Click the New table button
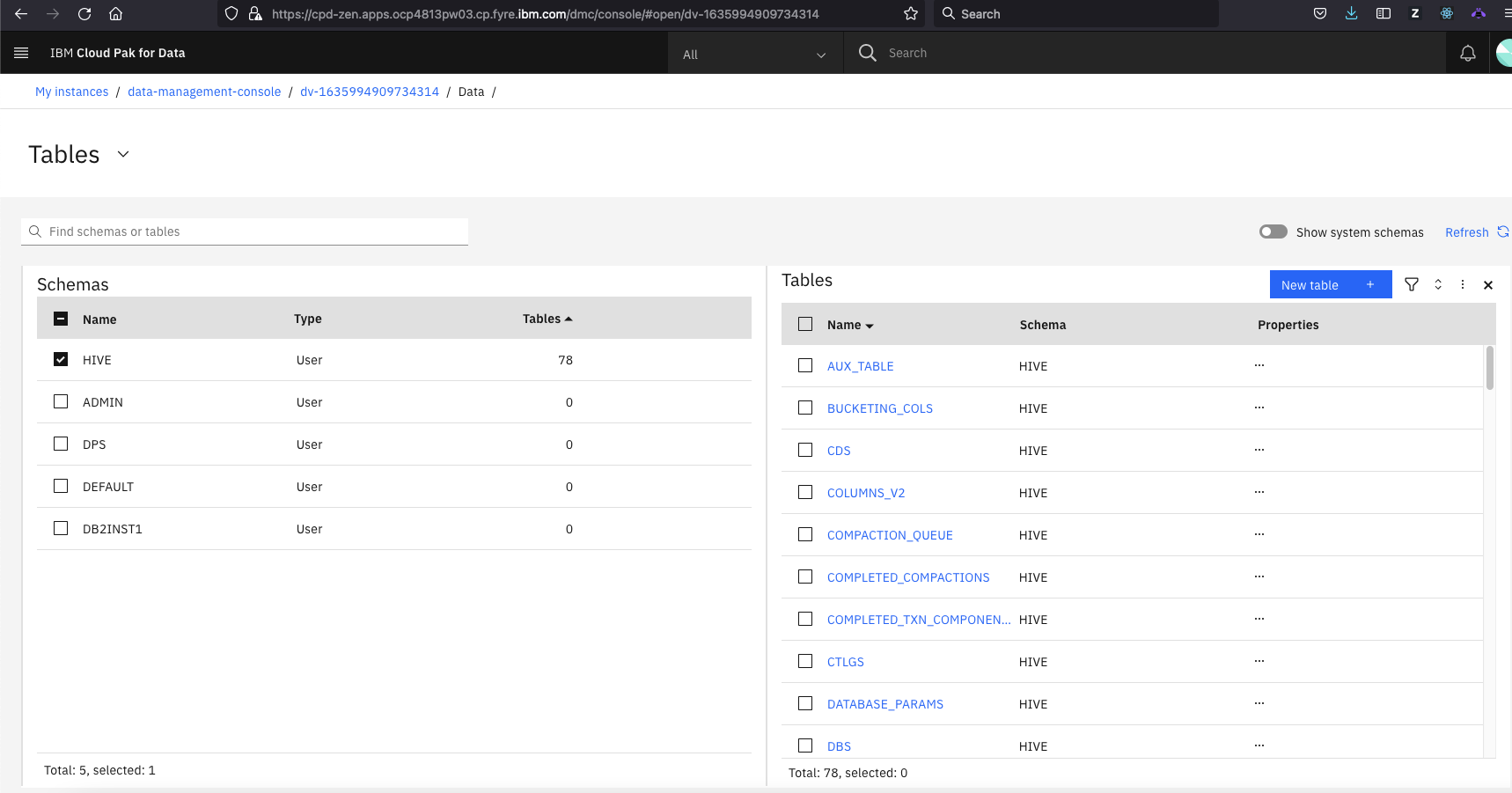Image resolution: width=1512 pixels, height=793 pixels. (x=1331, y=284)
